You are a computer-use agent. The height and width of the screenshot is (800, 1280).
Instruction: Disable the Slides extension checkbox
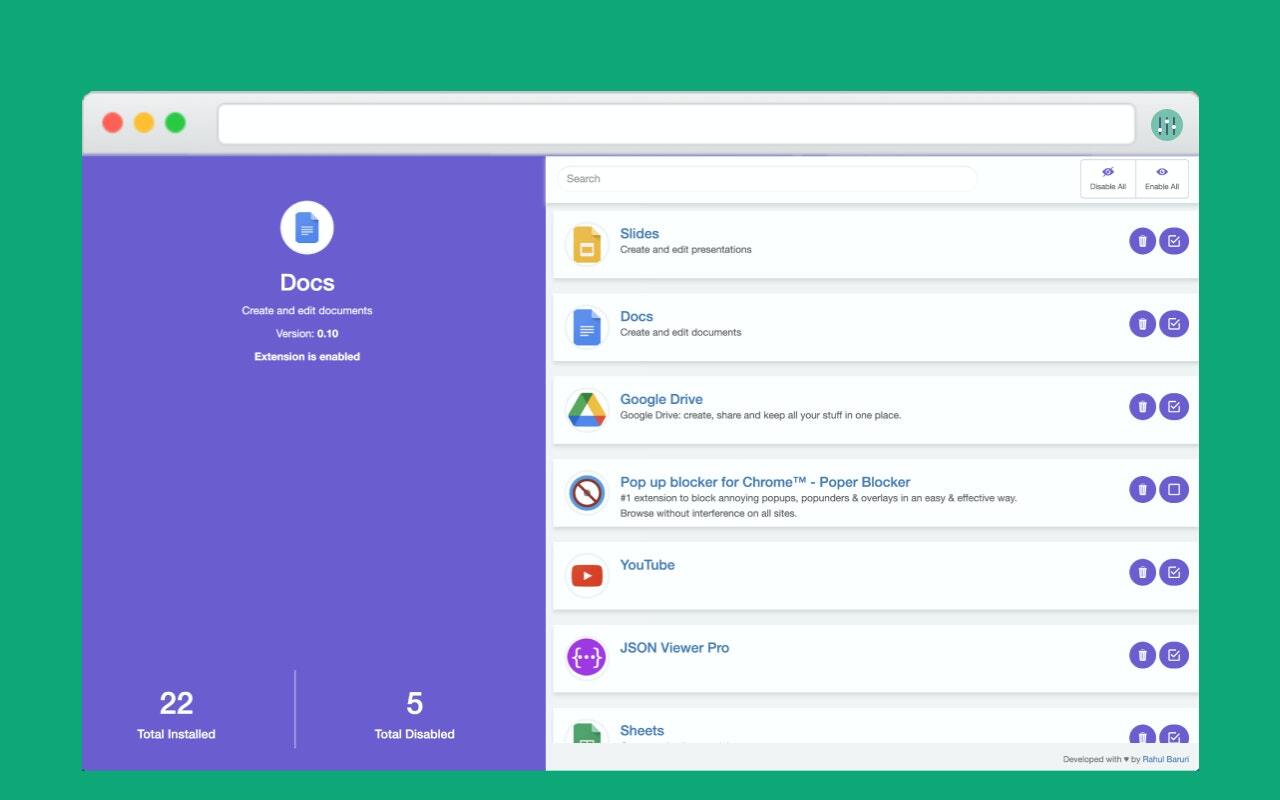click(x=1174, y=241)
